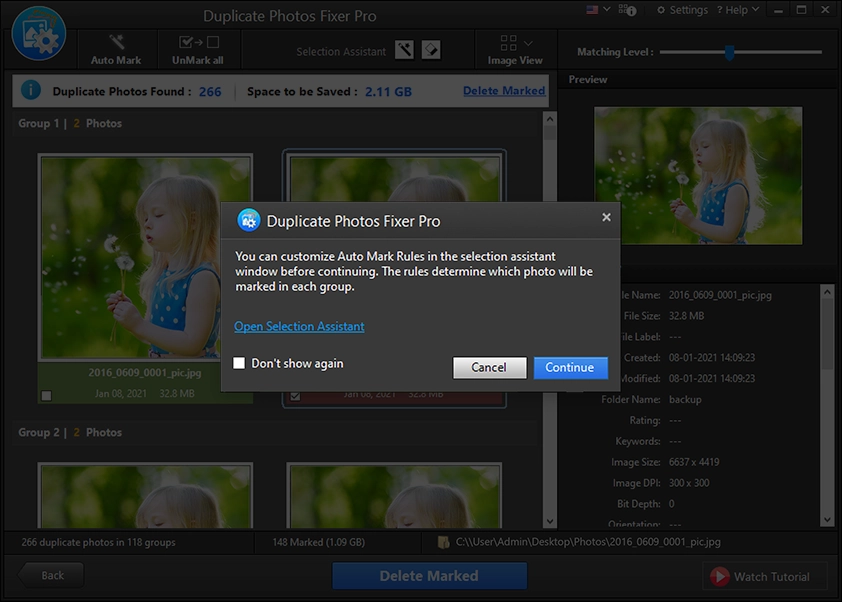Viewport: 842px width, 602px height.
Task: Maximize the application window
Action: coord(801,10)
